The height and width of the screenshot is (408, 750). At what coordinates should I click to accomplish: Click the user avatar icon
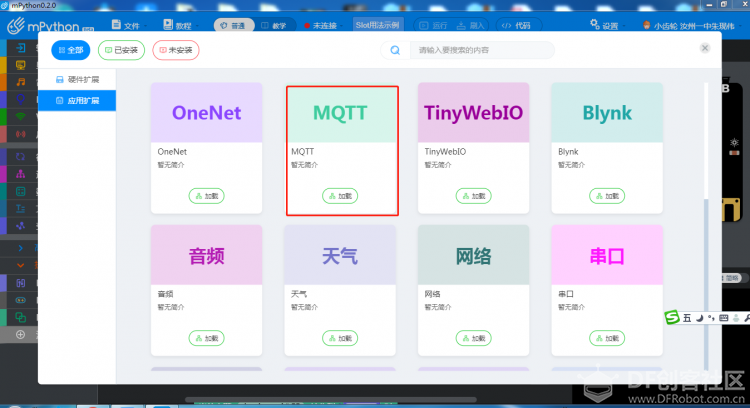[647, 25]
